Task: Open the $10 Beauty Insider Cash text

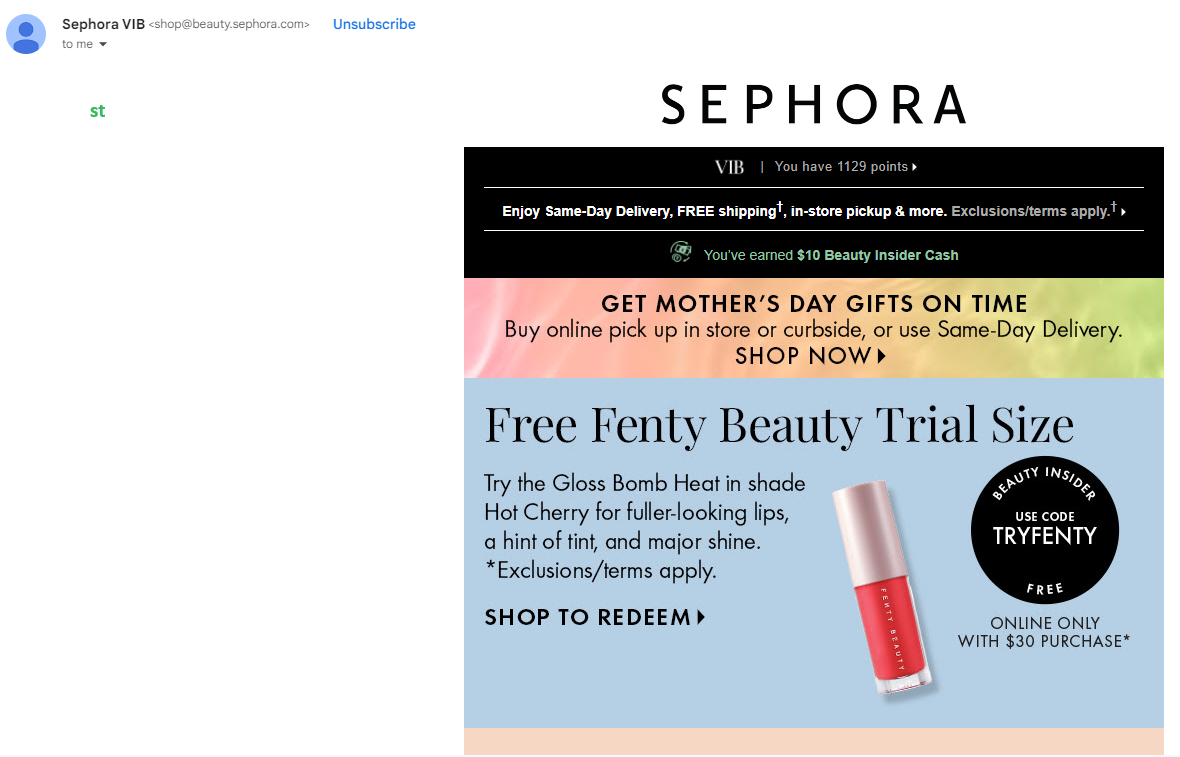Action: click(877, 255)
